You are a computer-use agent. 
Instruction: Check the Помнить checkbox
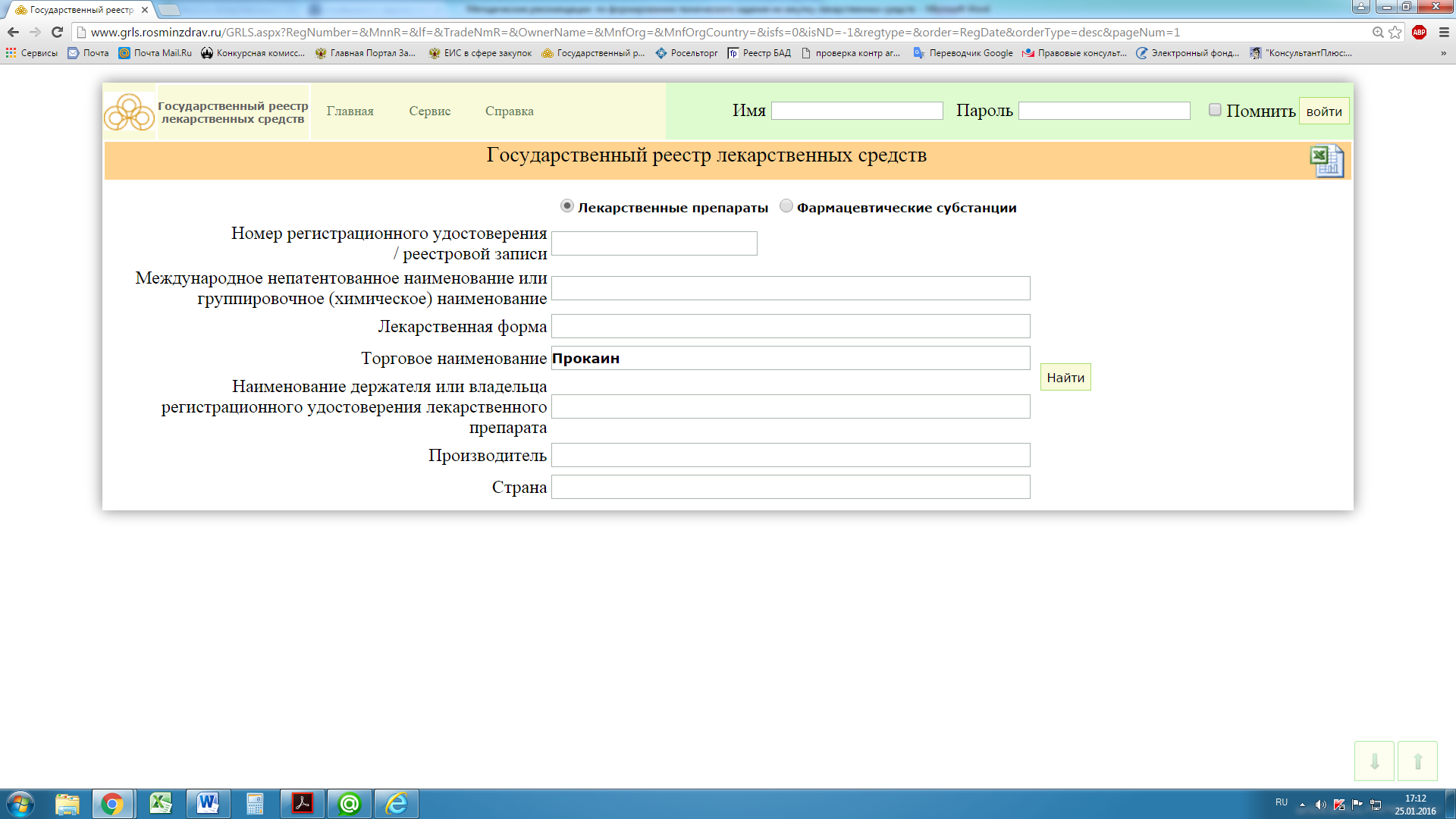[1215, 110]
